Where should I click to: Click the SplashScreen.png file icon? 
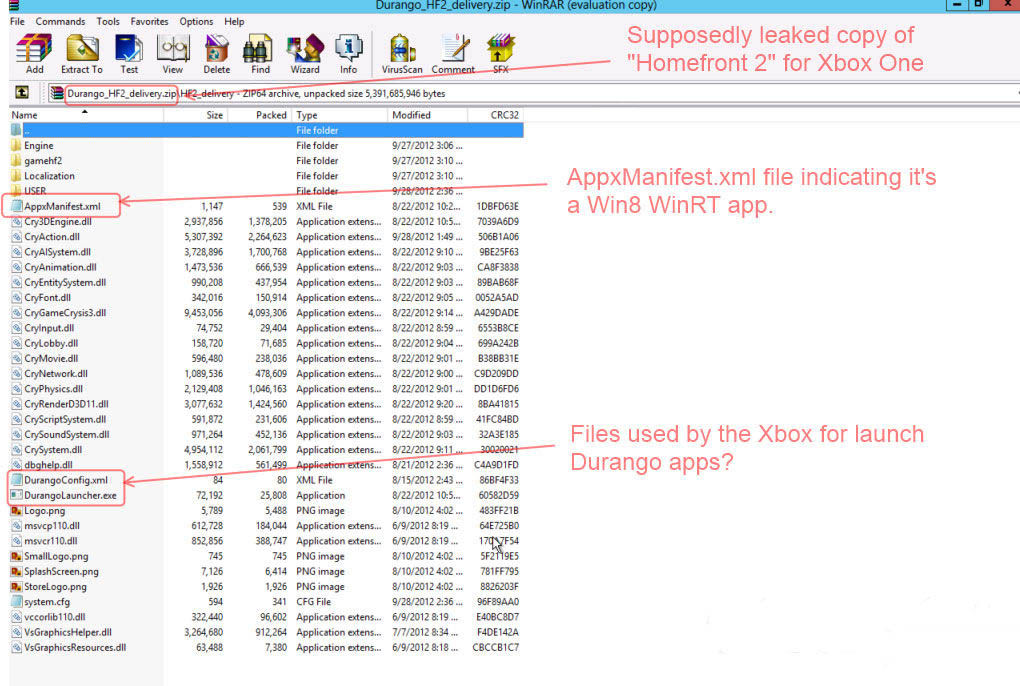pyautogui.click(x=16, y=572)
